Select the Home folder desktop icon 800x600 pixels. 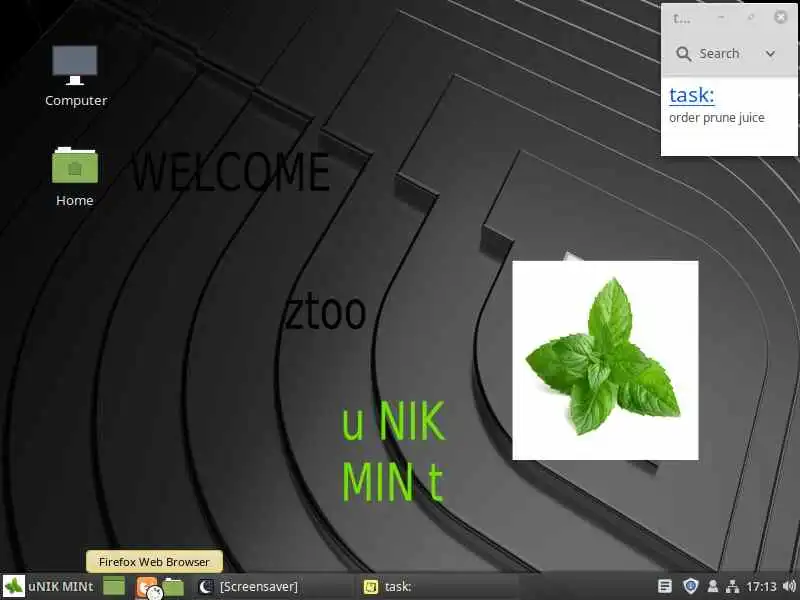pyautogui.click(x=74, y=177)
